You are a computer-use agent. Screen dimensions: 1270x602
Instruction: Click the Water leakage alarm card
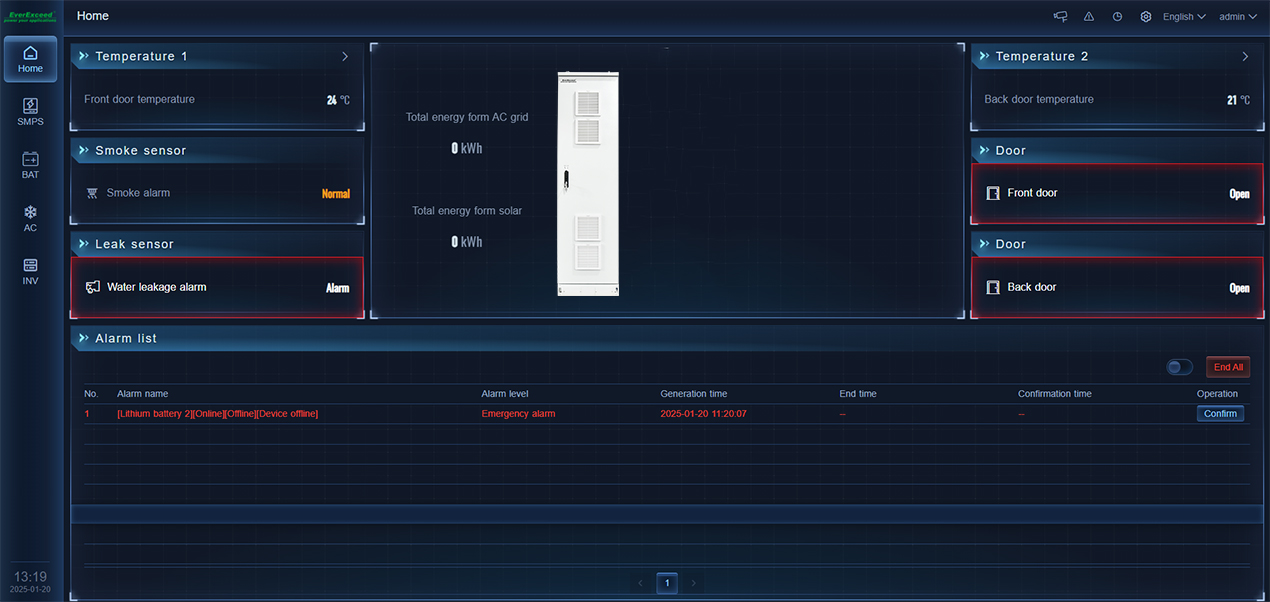click(217, 288)
